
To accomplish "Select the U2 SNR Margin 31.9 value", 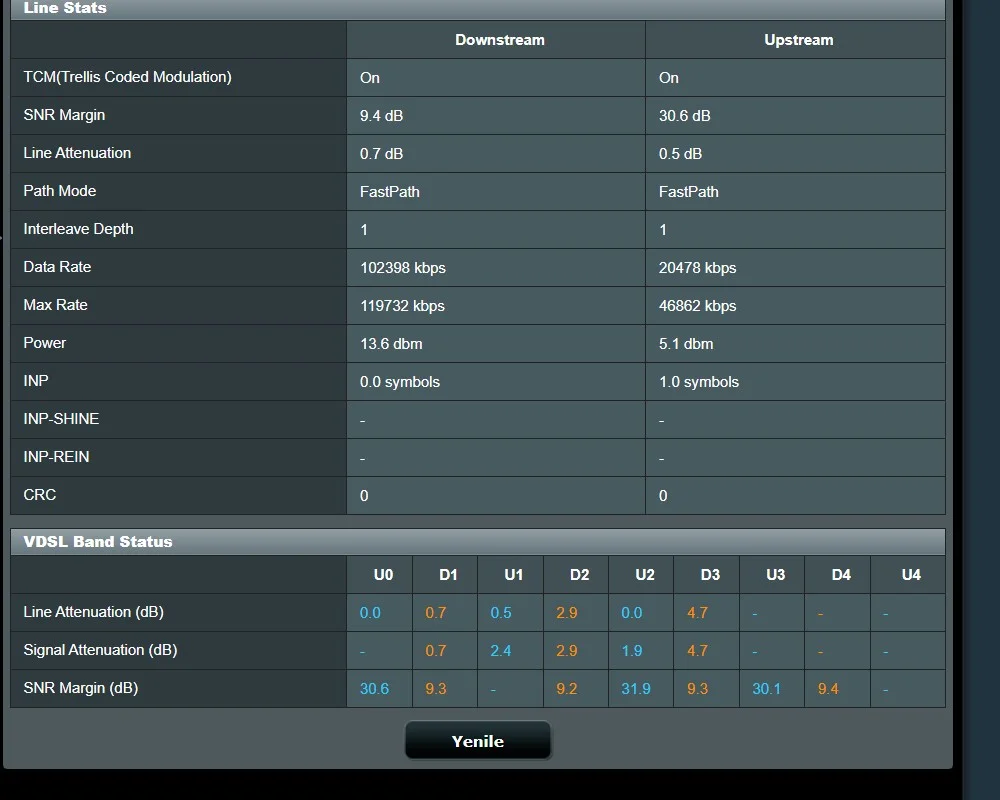I will point(636,689).
